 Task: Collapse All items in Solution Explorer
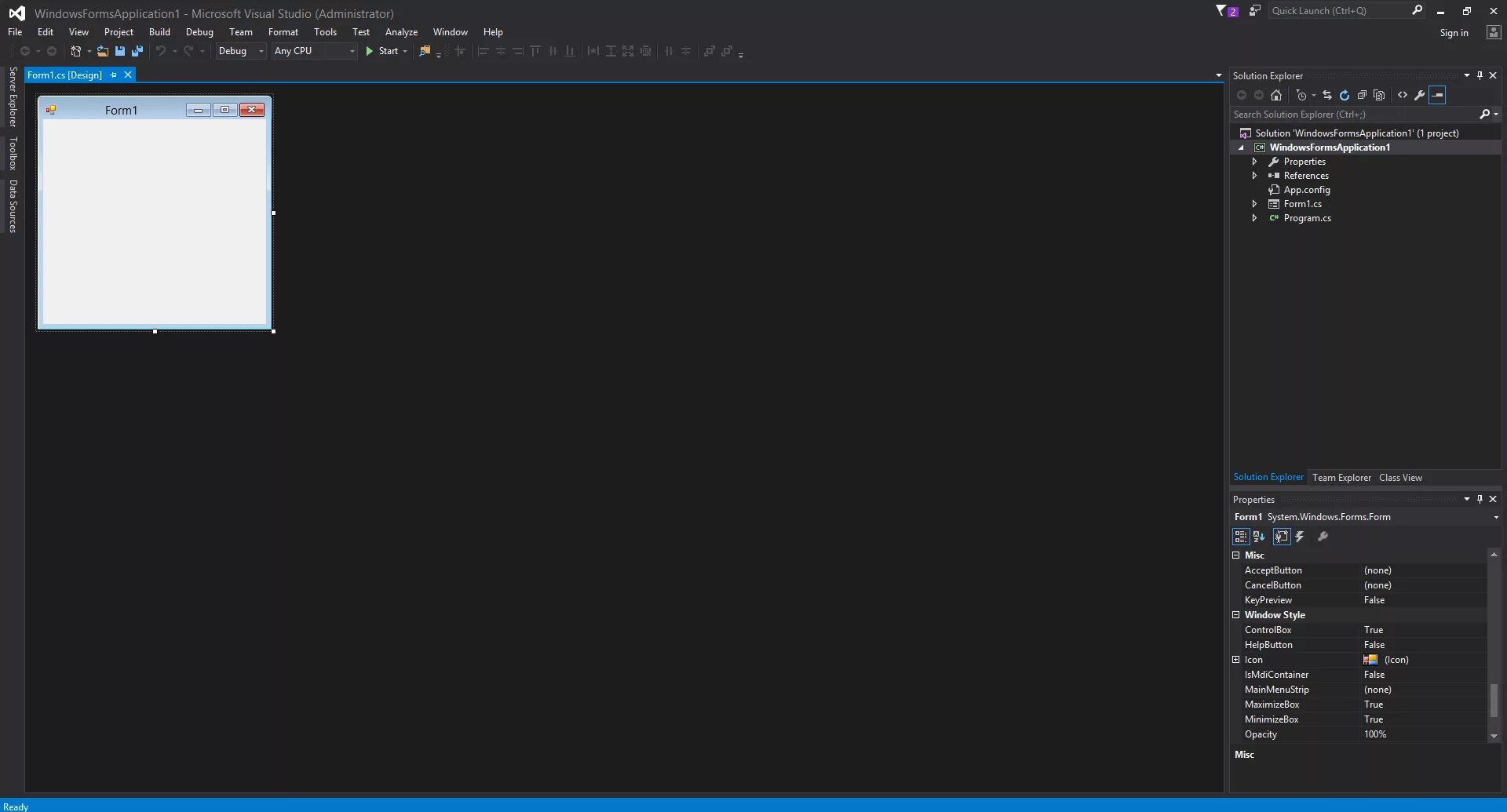(1362, 95)
